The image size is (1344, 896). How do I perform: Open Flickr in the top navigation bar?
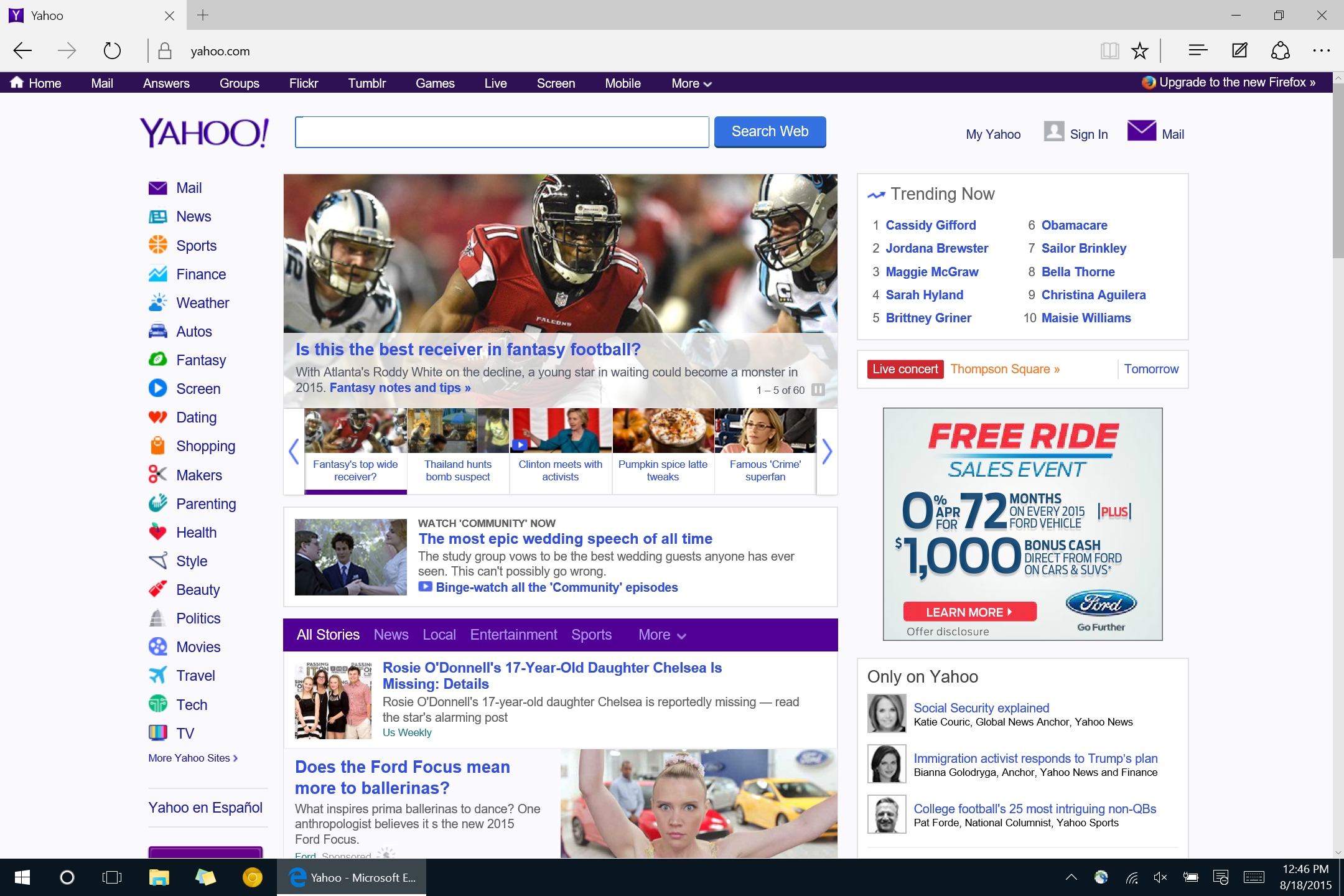(x=304, y=83)
